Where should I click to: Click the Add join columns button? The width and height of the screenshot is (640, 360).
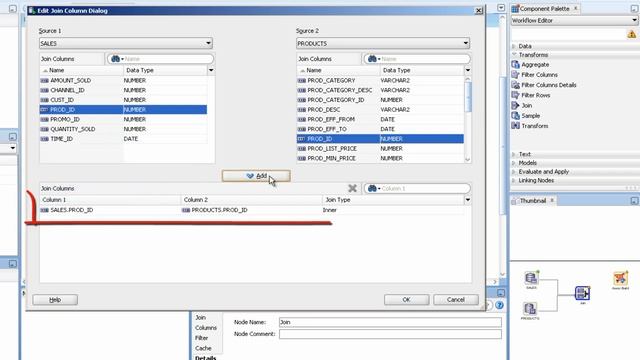[x=256, y=176]
